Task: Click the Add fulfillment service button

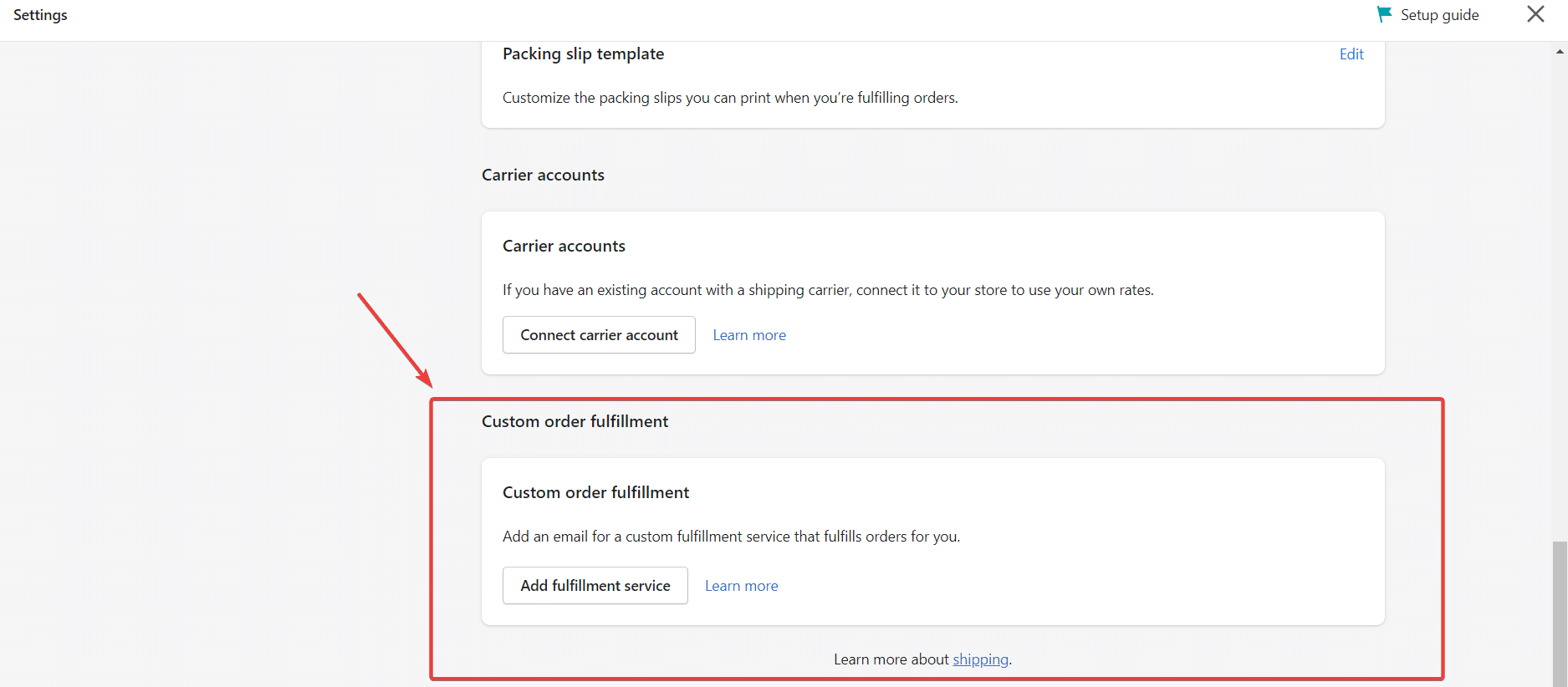Action: click(x=595, y=586)
